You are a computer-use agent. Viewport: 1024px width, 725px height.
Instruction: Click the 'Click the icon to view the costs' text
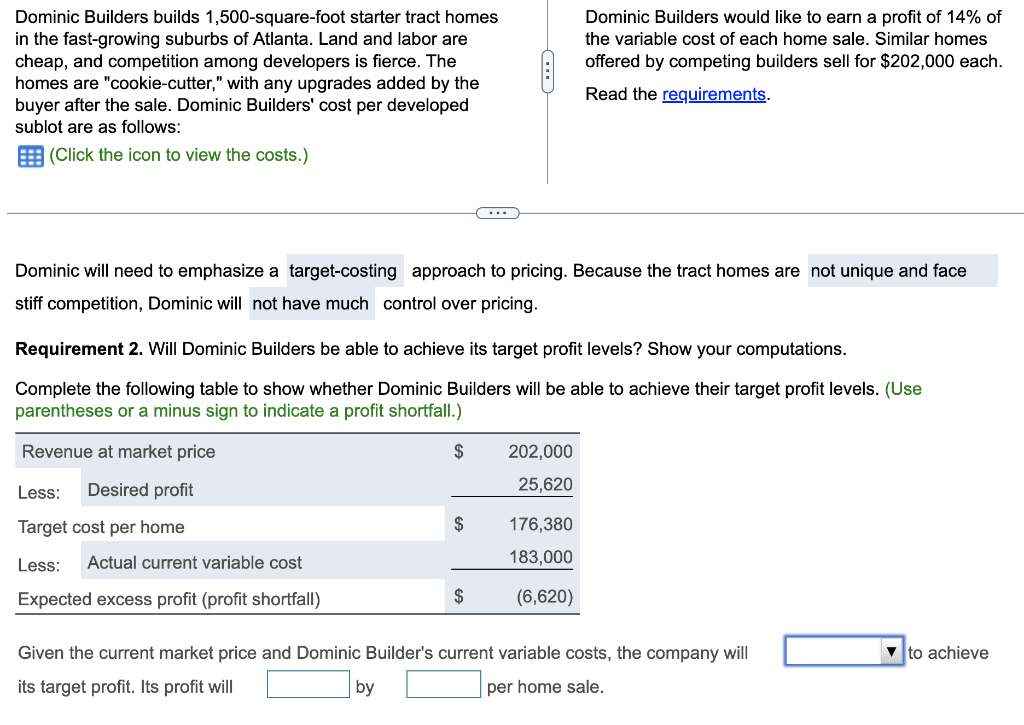pos(177,155)
